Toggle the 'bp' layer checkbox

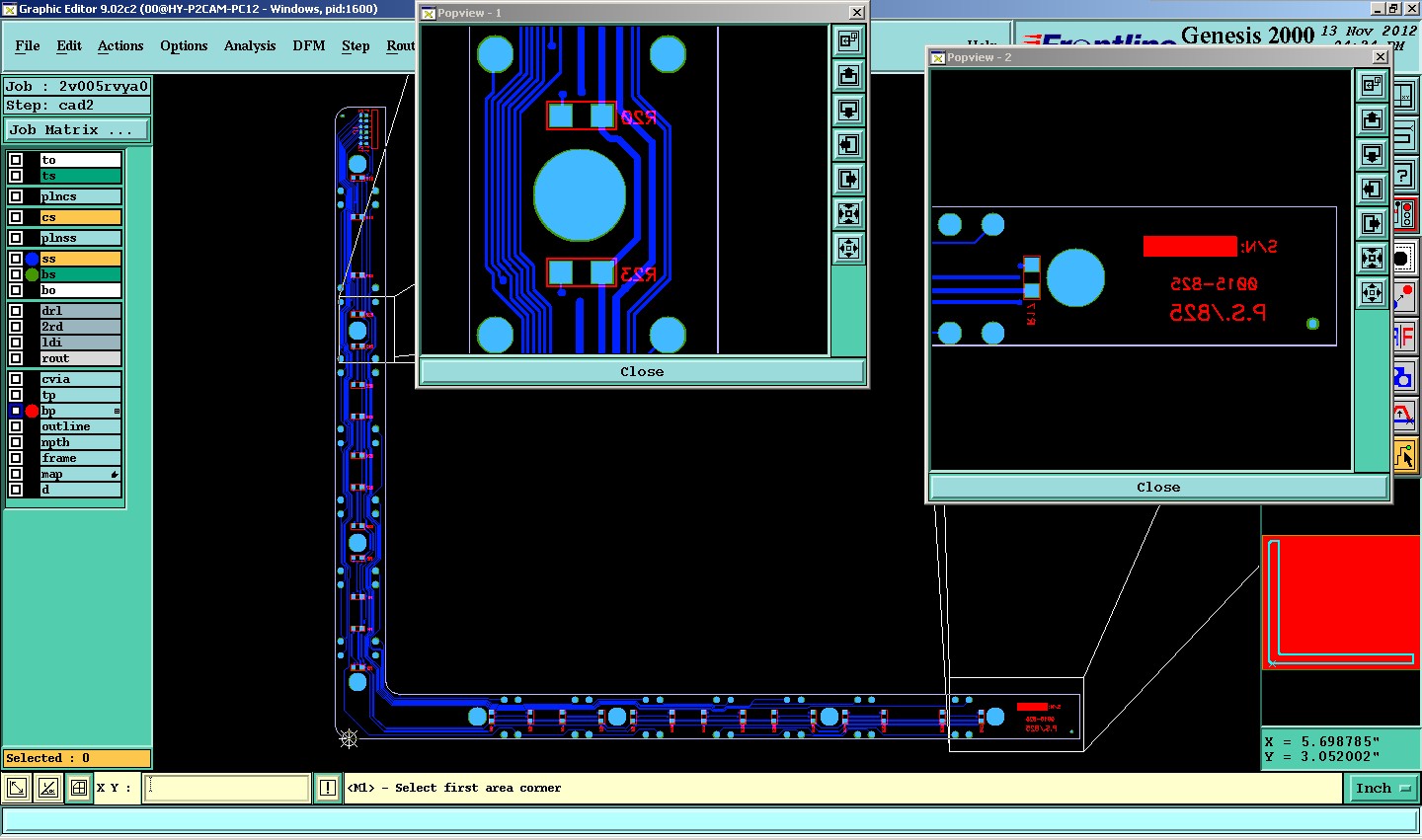16,411
